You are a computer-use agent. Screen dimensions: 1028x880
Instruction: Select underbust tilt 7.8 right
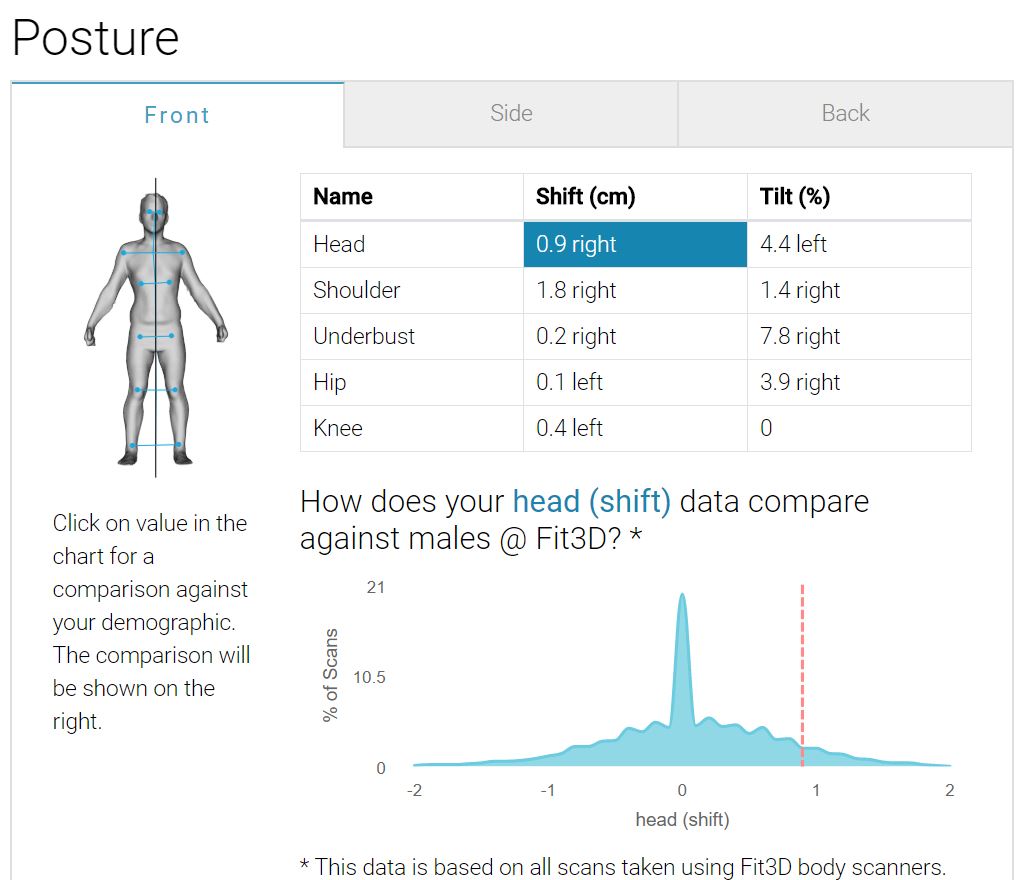pos(858,336)
